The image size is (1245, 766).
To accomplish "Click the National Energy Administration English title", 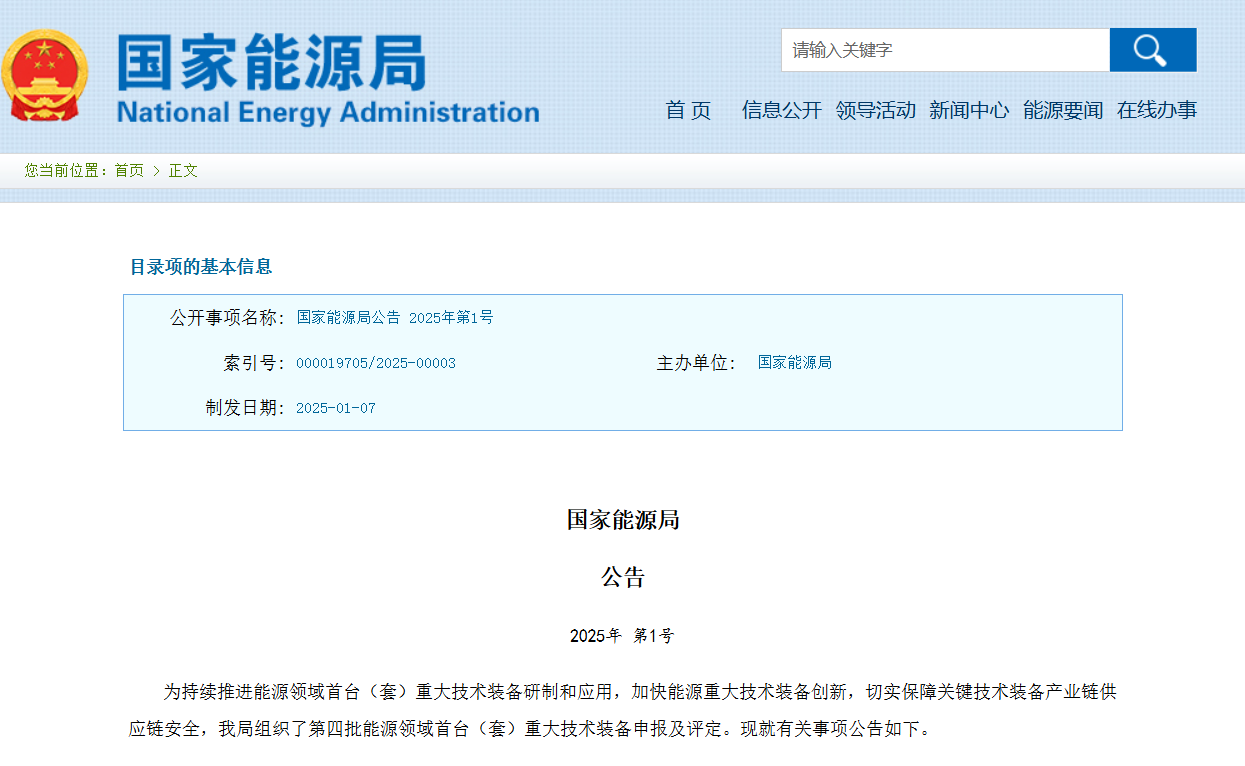I will [x=328, y=112].
